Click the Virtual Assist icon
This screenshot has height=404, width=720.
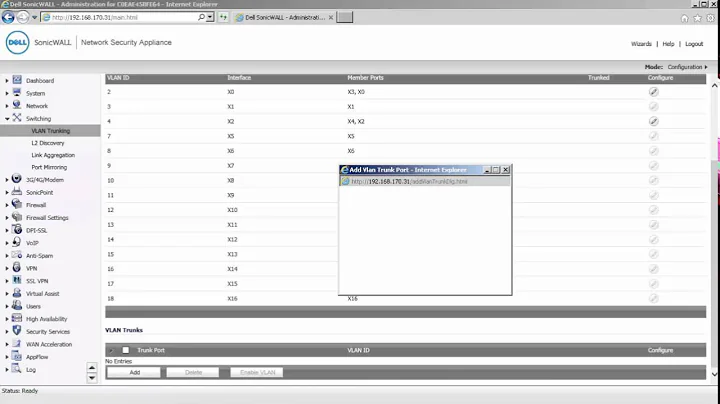pos(17,292)
